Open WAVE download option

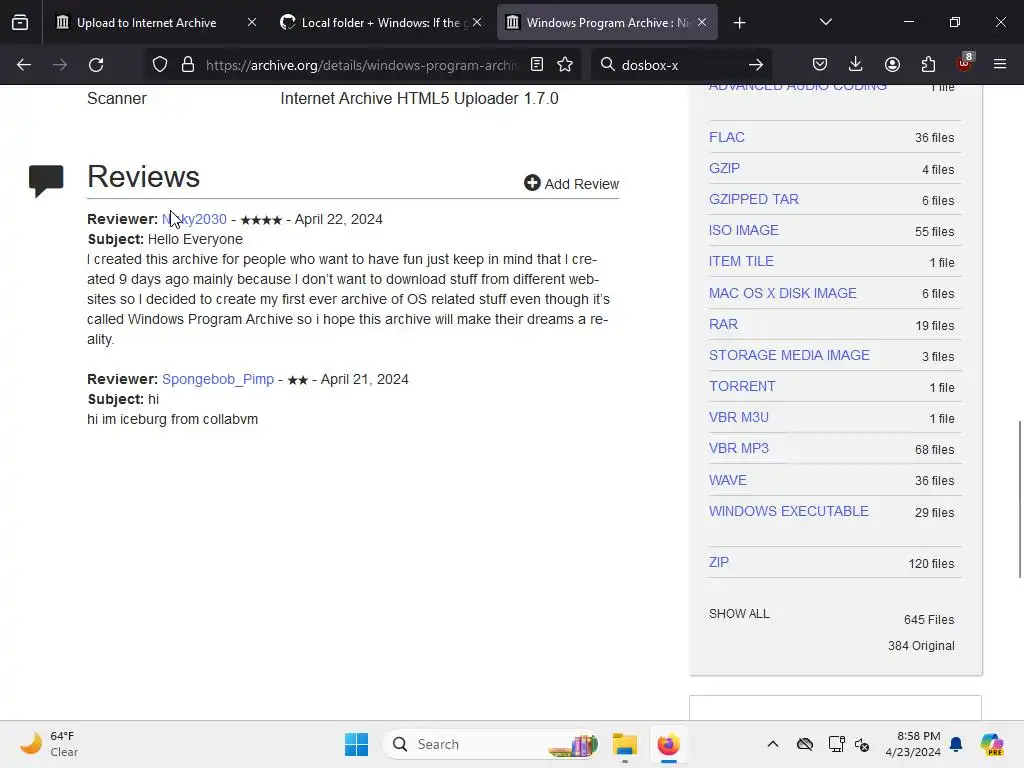[728, 480]
